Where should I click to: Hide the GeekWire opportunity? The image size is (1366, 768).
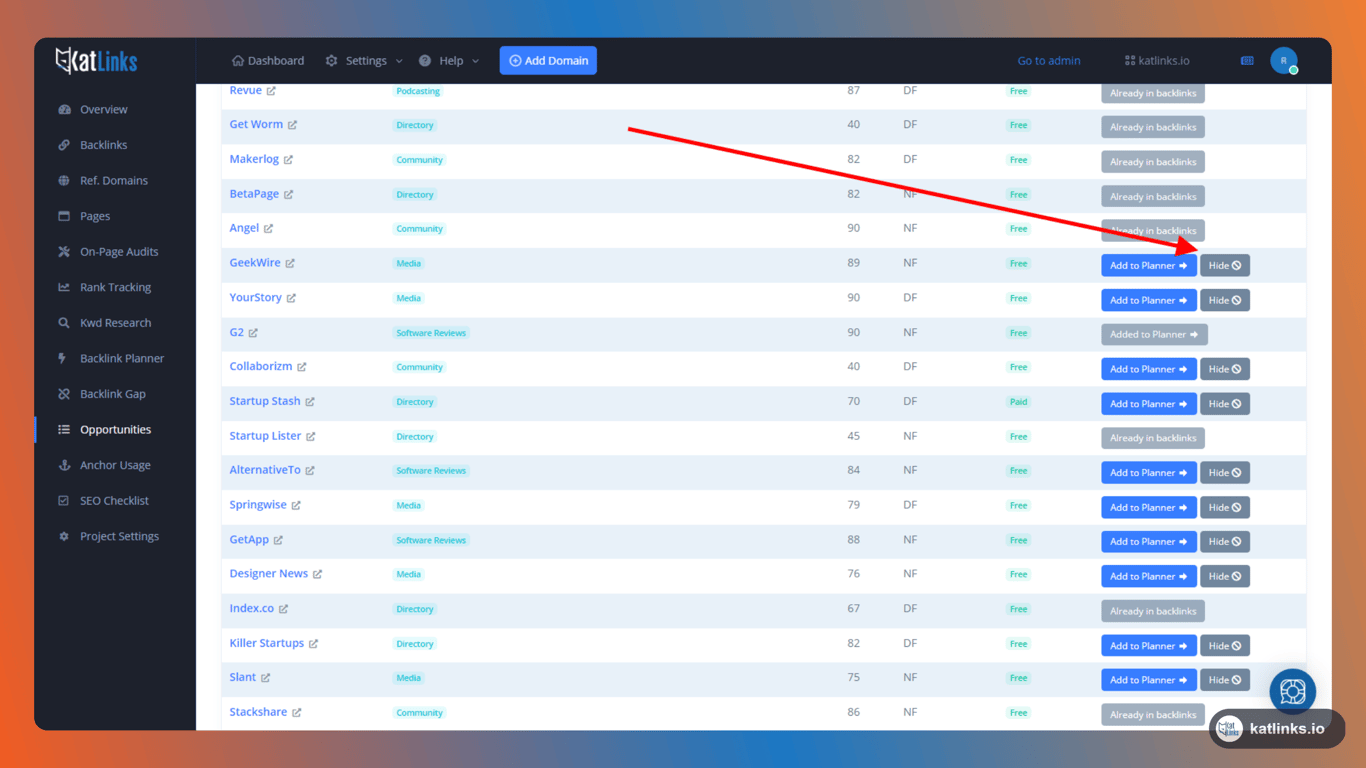(1225, 266)
